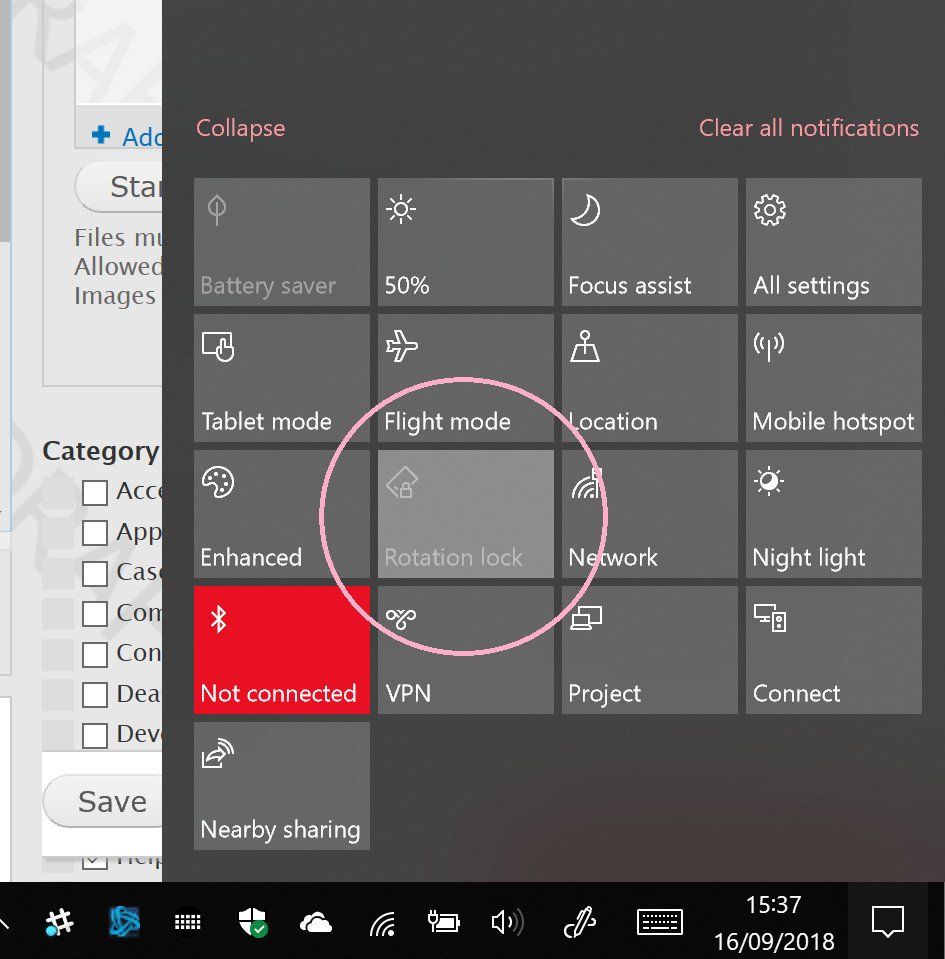Turn on Mobile hotspot

(x=833, y=378)
